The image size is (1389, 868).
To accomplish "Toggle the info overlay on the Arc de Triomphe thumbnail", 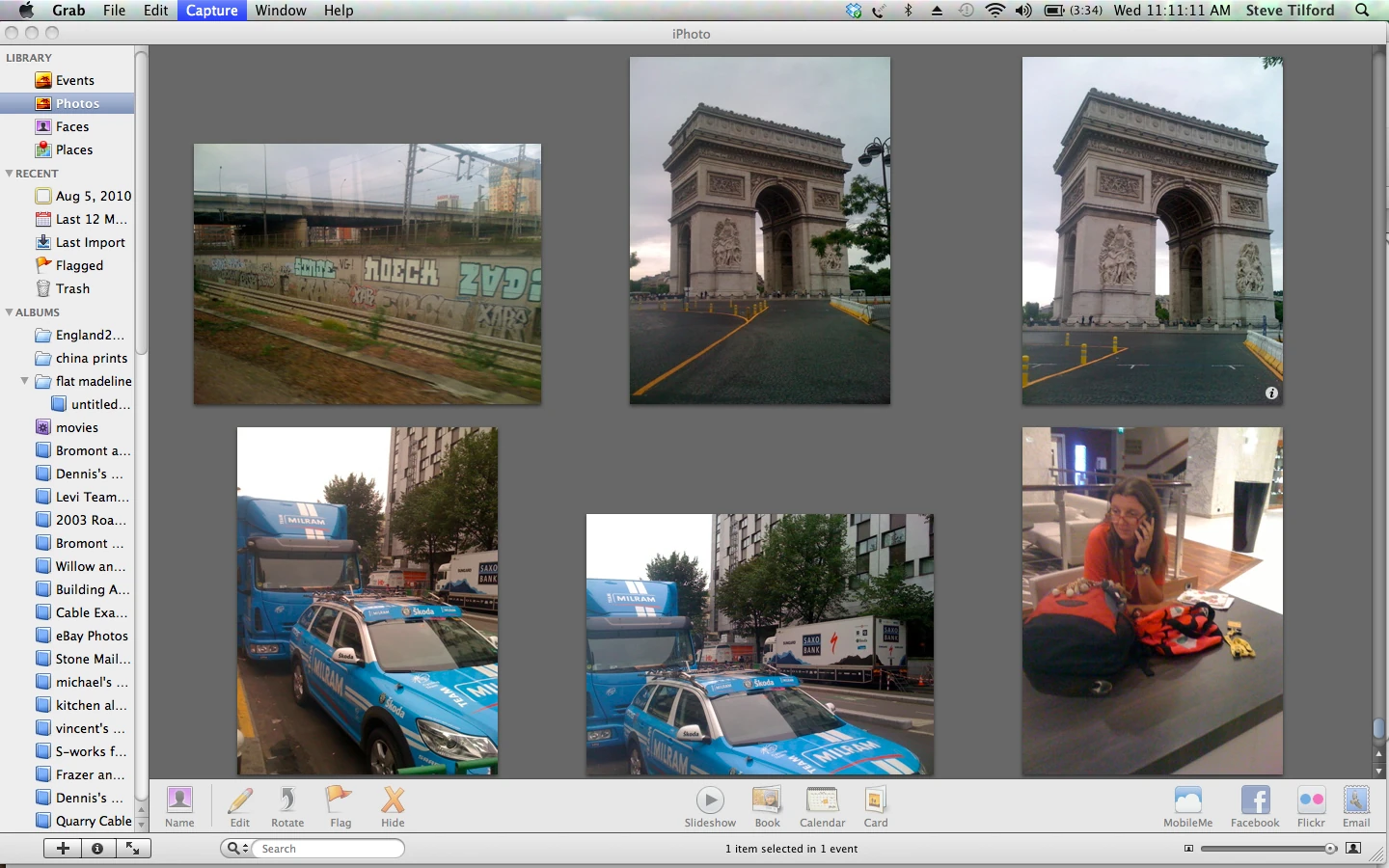I will [x=1271, y=393].
